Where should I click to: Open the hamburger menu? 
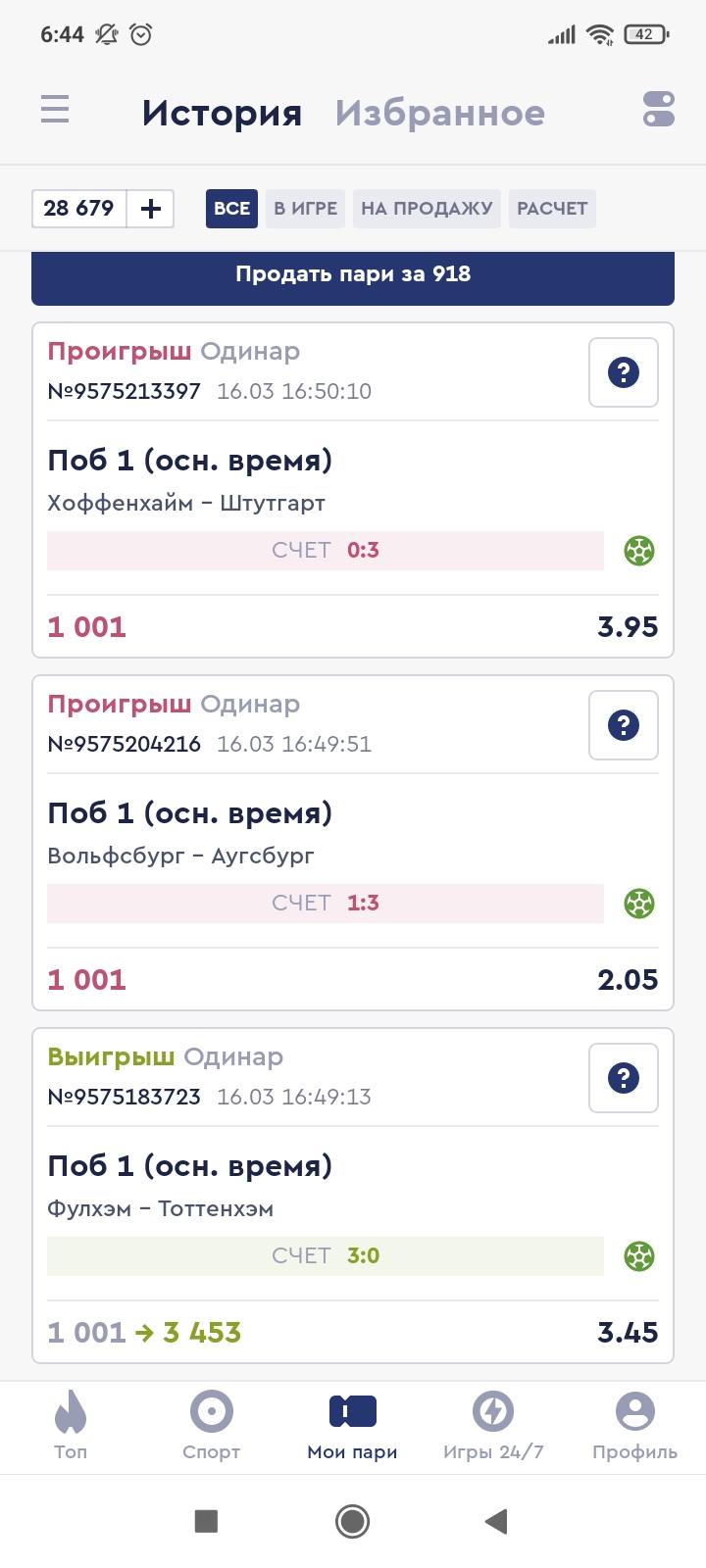coord(55,109)
